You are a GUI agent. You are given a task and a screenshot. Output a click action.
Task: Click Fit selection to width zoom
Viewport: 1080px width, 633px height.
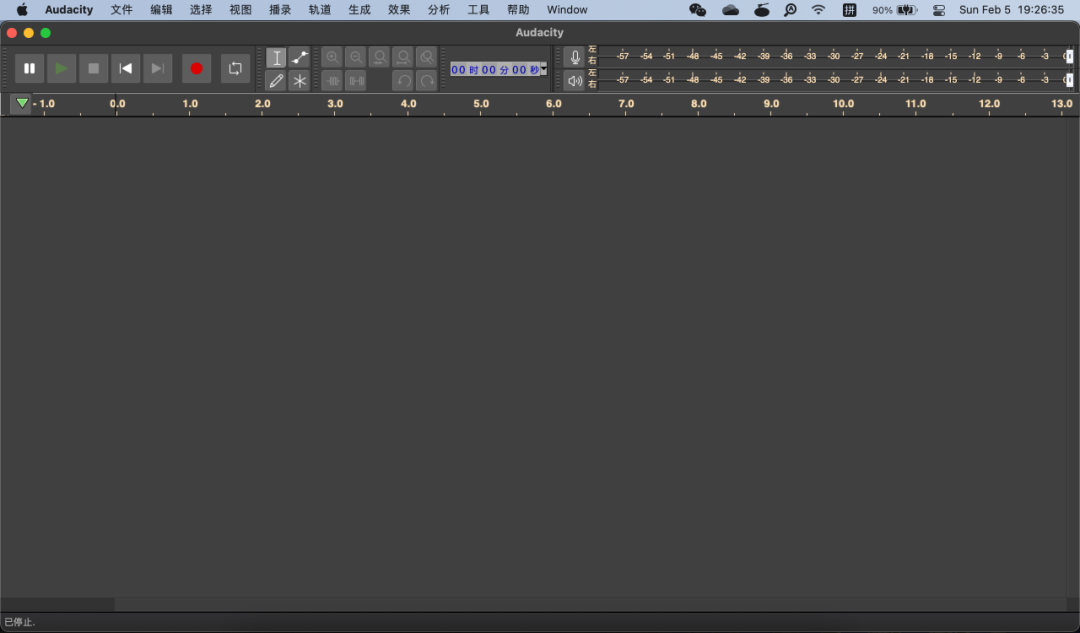point(380,58)
